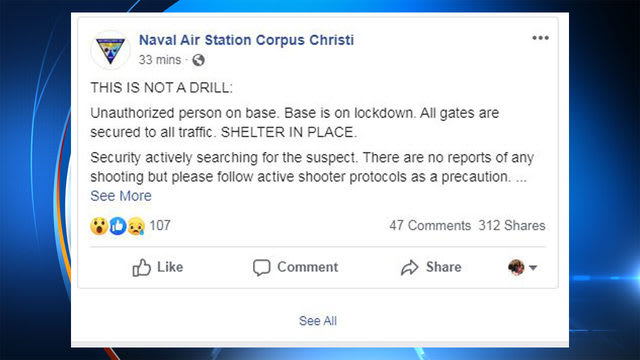Click the Sad reaction emoji
640x360 pixels.
coord(136,226)
